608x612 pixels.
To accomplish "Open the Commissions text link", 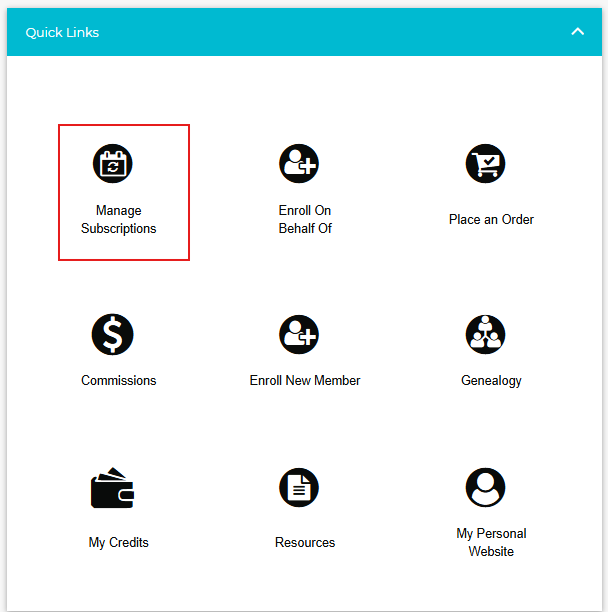I will click(x=119, y=380).
